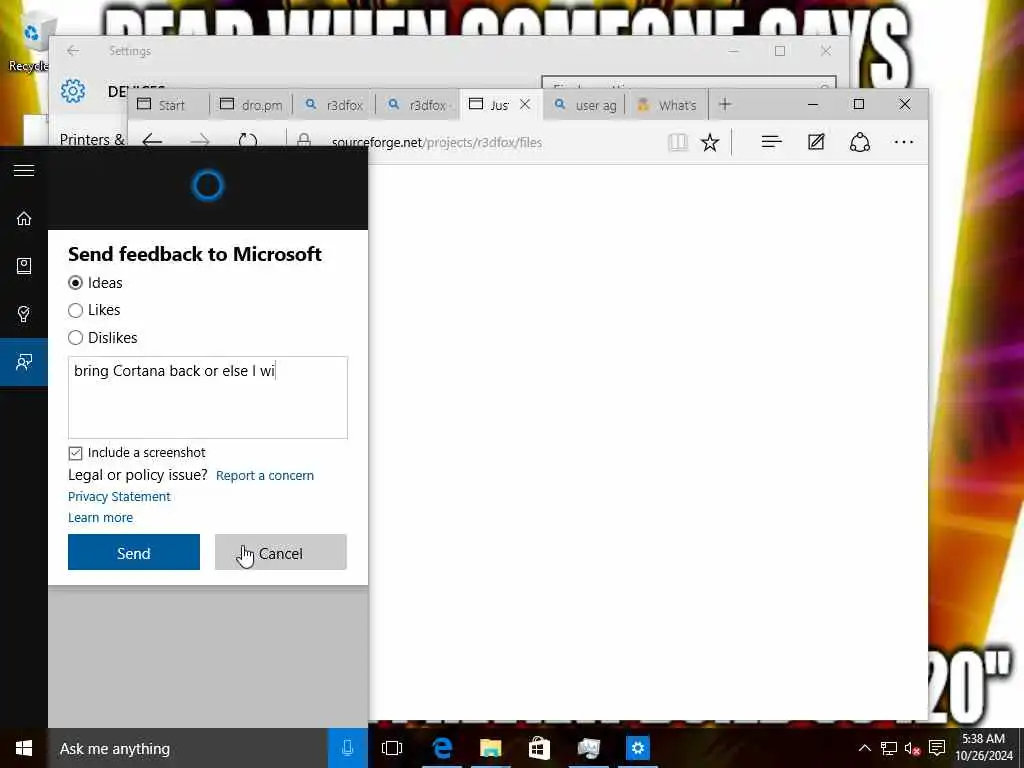Open Cortana Reminders lightbulb icon
1024x768 pixels.
click(24, 314)
